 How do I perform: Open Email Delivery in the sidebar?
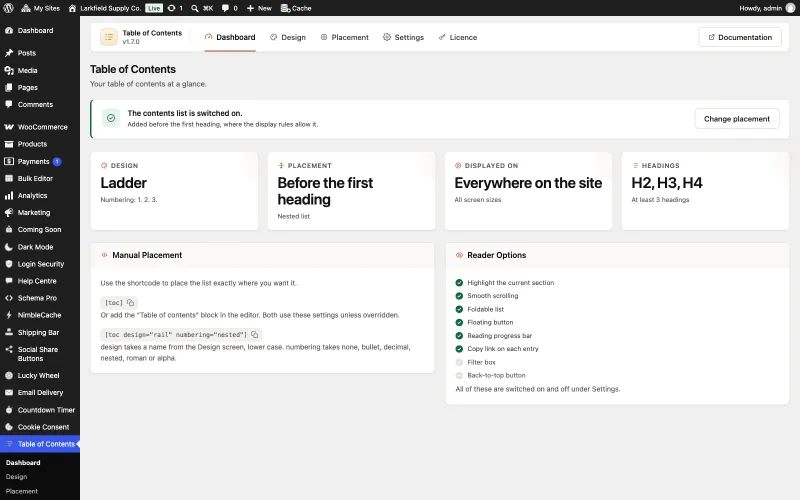coord(40,392)
